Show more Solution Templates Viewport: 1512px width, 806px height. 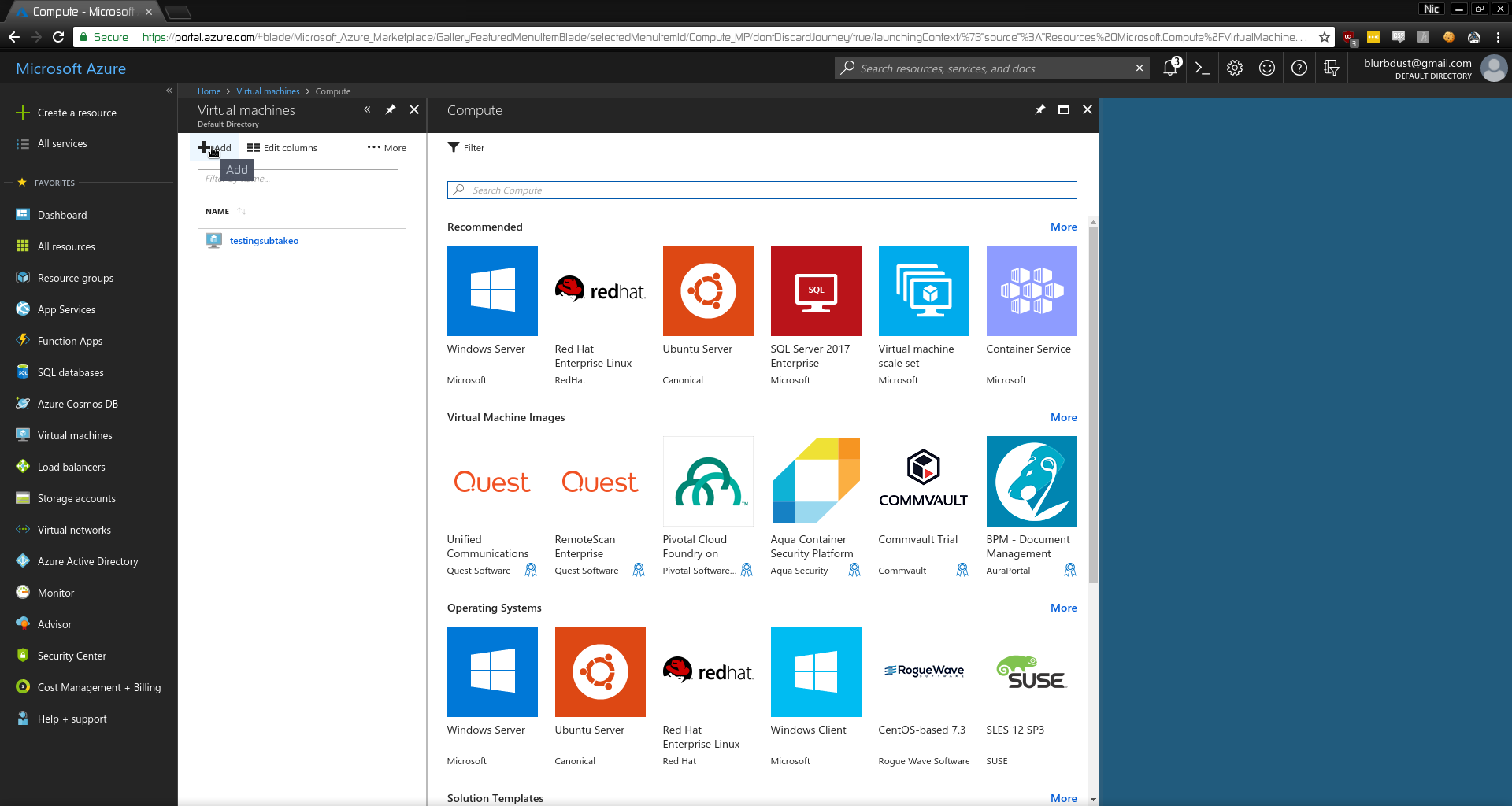tap(1063, 798)
